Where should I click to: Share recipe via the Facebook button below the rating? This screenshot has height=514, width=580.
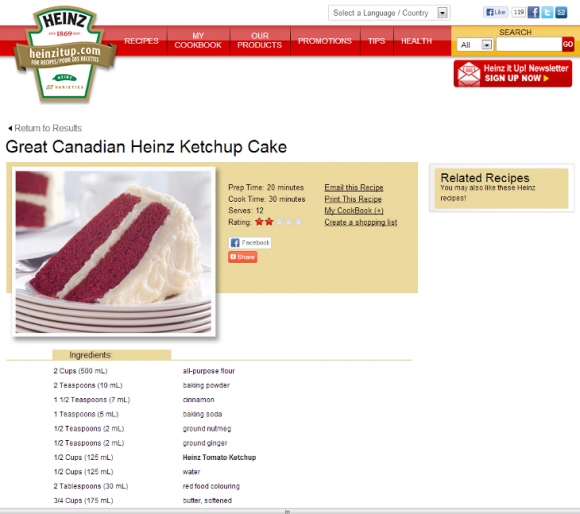(250, 243)
